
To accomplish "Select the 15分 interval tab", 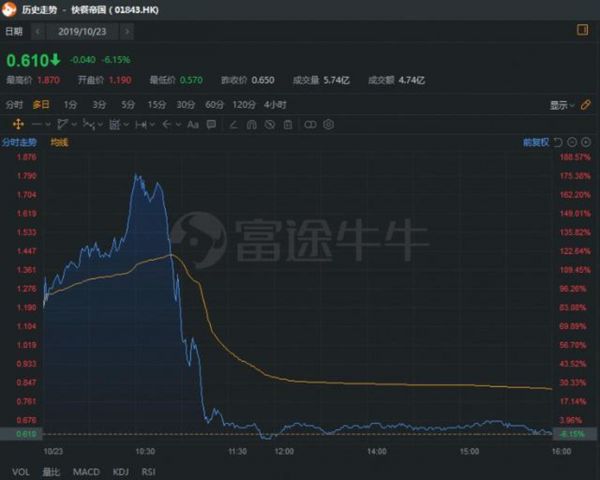I will tap(156, 105).
